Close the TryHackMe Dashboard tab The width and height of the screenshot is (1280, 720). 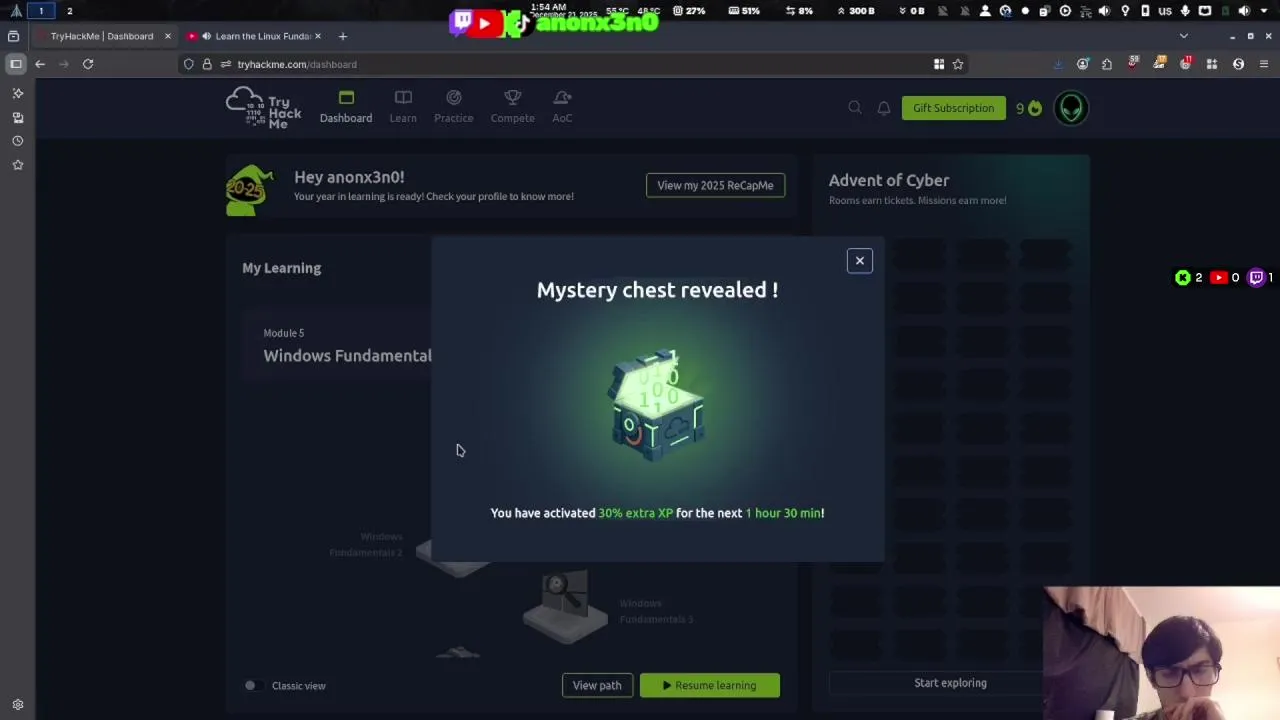(167, 36)
